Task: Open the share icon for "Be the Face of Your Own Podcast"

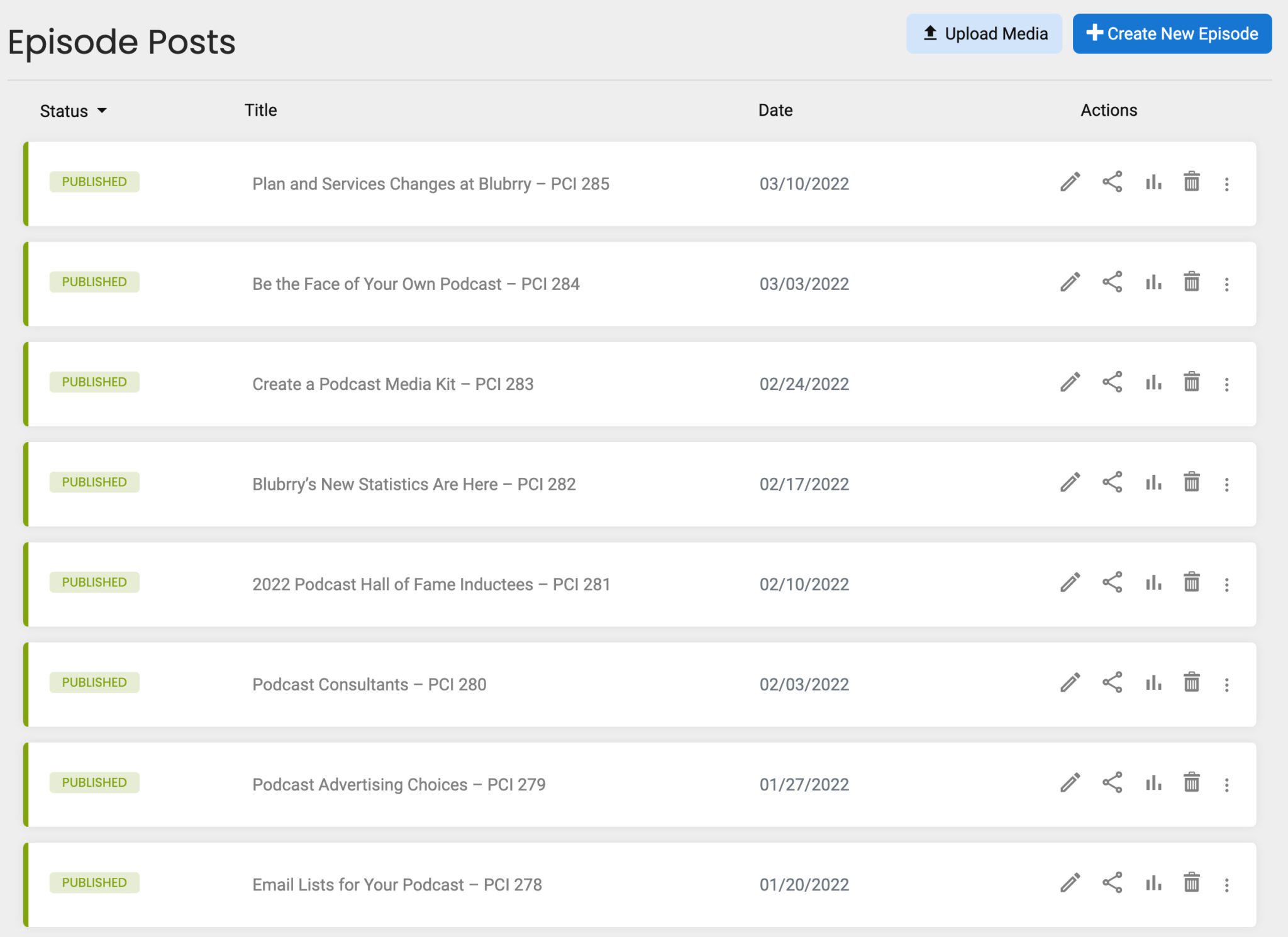Action: pos(1112,283)
